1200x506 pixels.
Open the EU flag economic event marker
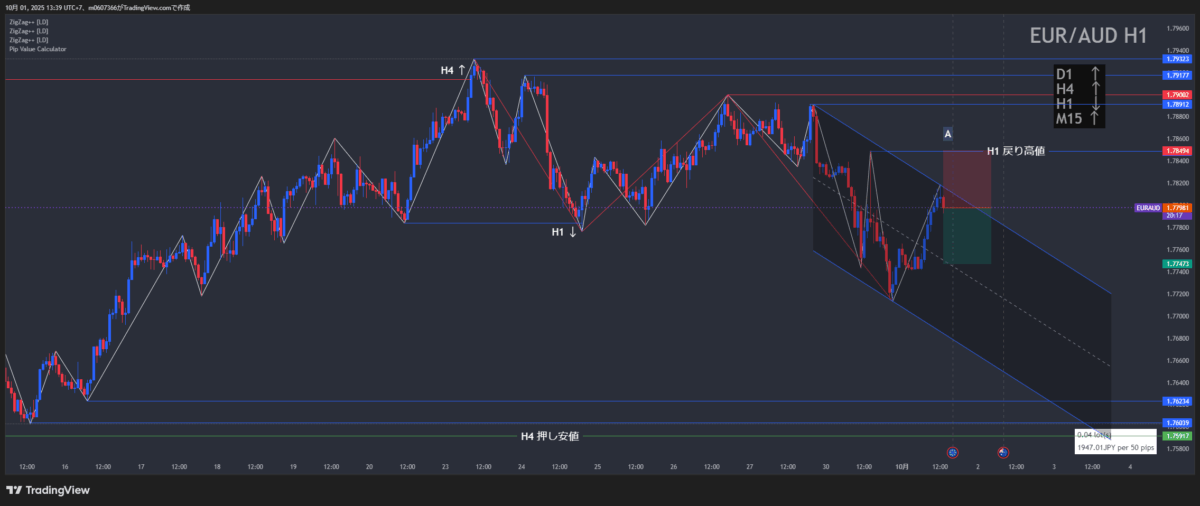[x=952, y=452]
